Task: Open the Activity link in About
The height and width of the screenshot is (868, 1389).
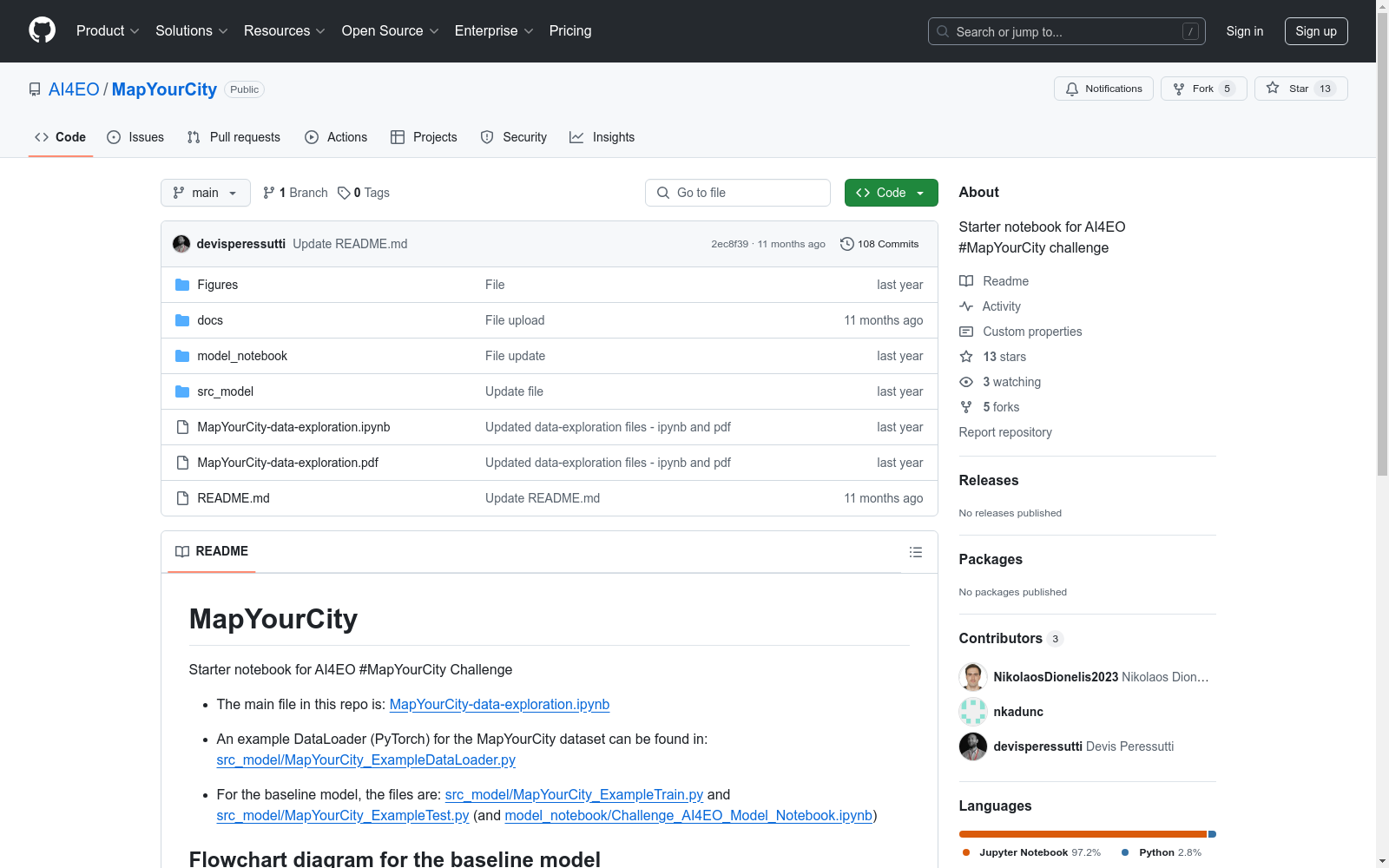Action: pyautogui.click(x=990, y=306)
